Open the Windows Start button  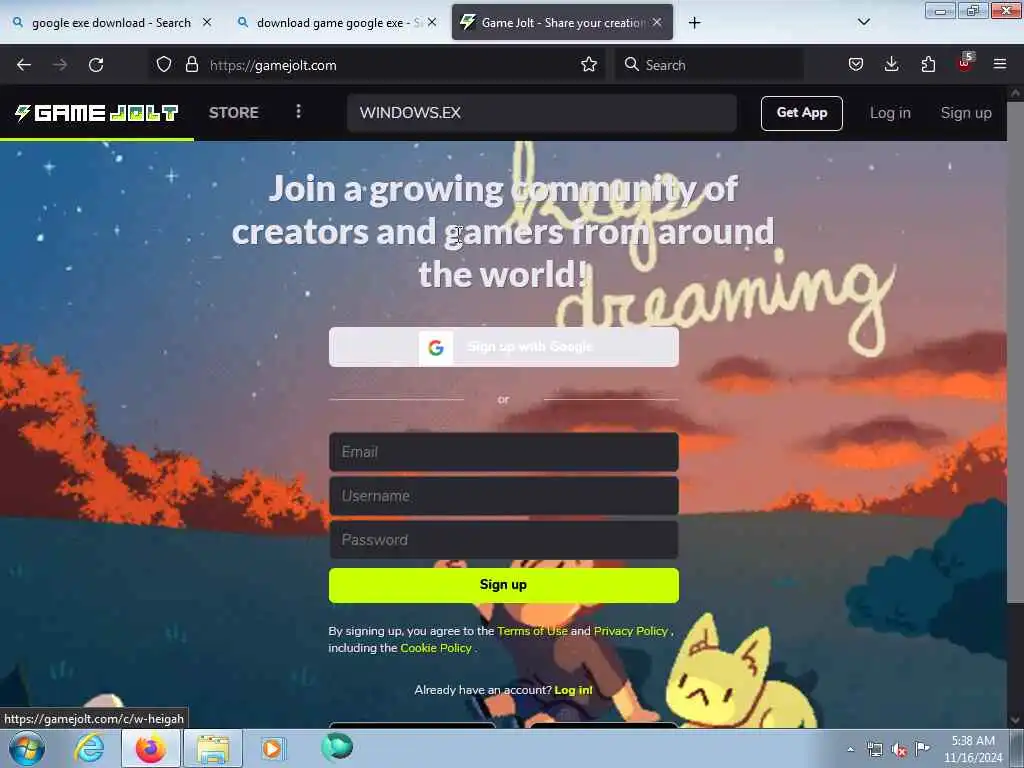tap(27, 748)
